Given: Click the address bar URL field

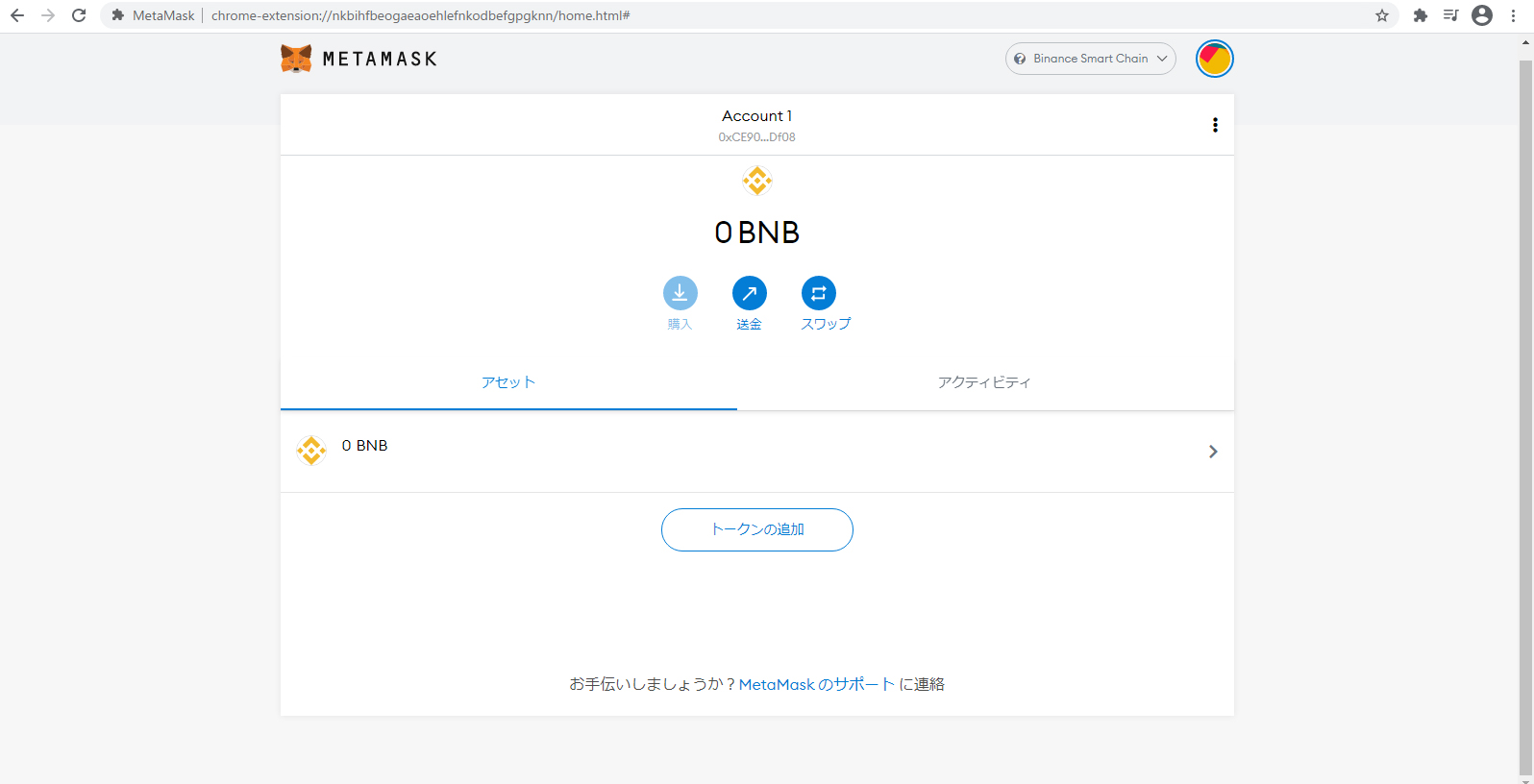Looking at the screenshot, I should (x=750, y=15).
